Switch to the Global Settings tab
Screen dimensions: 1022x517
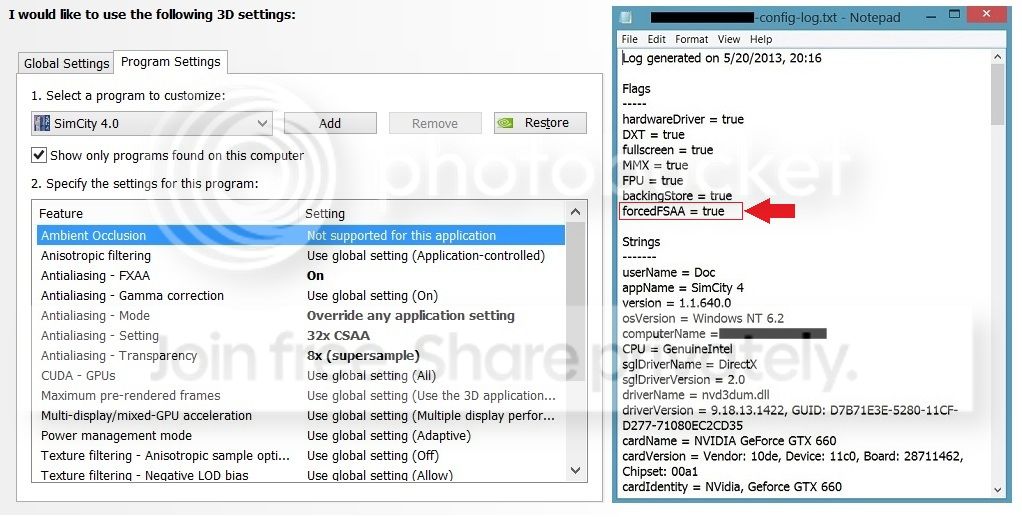pyautogui.click(x=66, y=63)
